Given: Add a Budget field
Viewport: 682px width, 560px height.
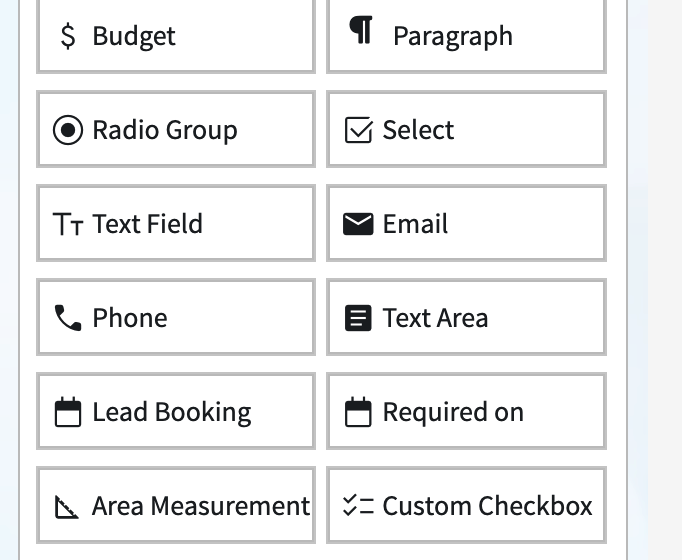Looking at the screenshot, I should point(175,36).
